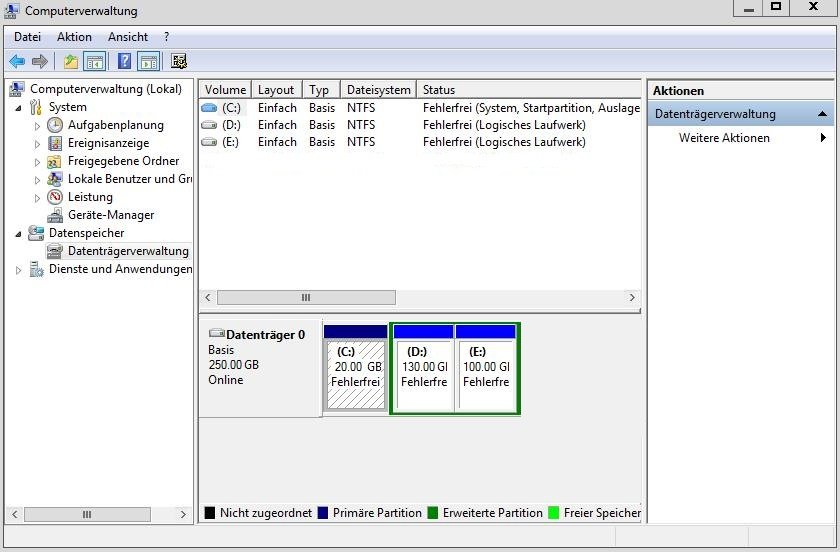Select the (C:) 20.00 GB partition block

(356, 368)
